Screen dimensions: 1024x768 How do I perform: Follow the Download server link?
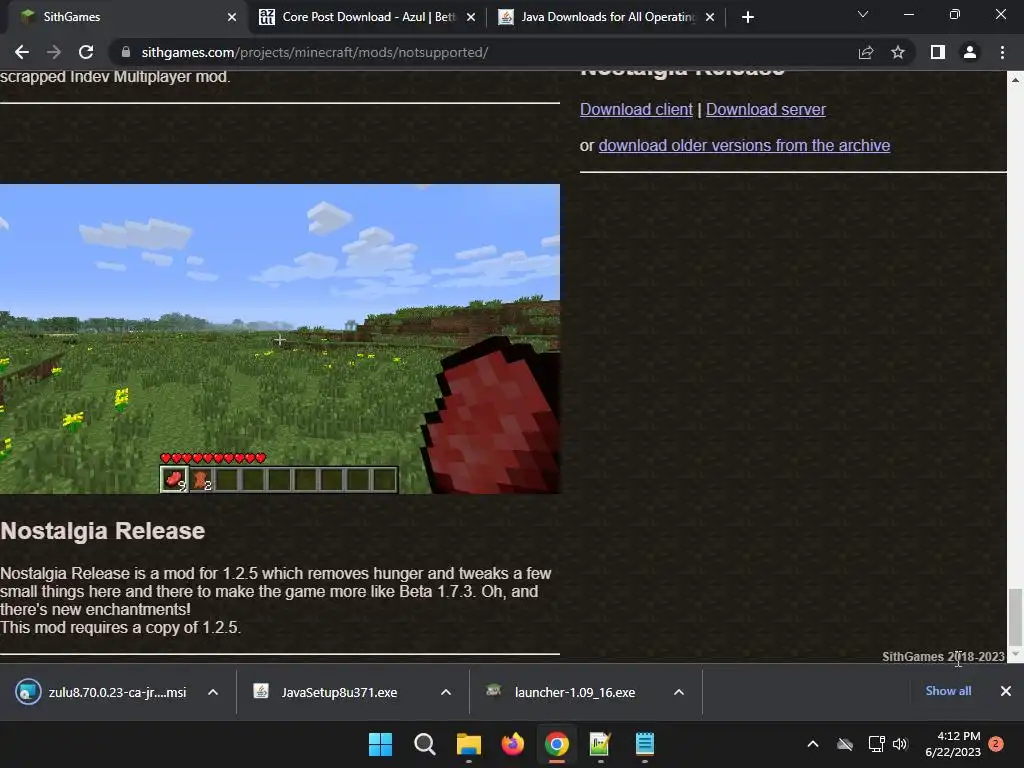pos(765,110)
